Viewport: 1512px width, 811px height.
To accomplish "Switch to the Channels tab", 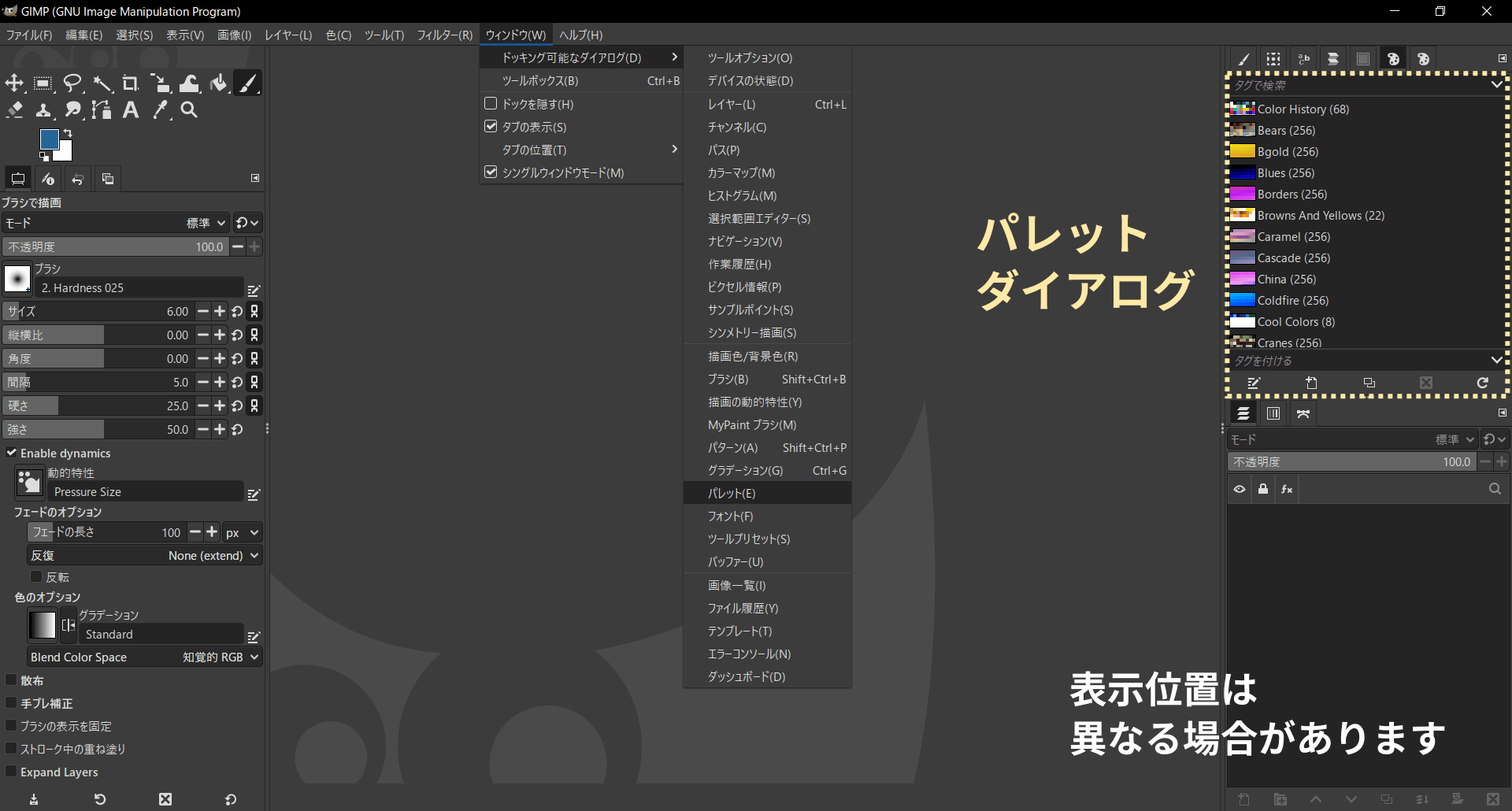I will [1273, 413].
